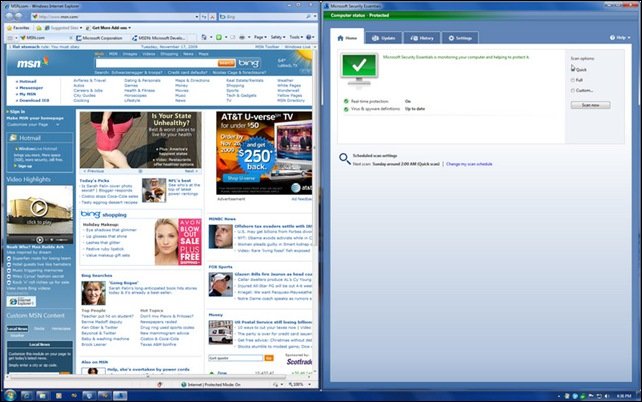The height and width of the screenshot is (402, 642).
Task: Click the taskbar clock
Action: coord(624,396)
